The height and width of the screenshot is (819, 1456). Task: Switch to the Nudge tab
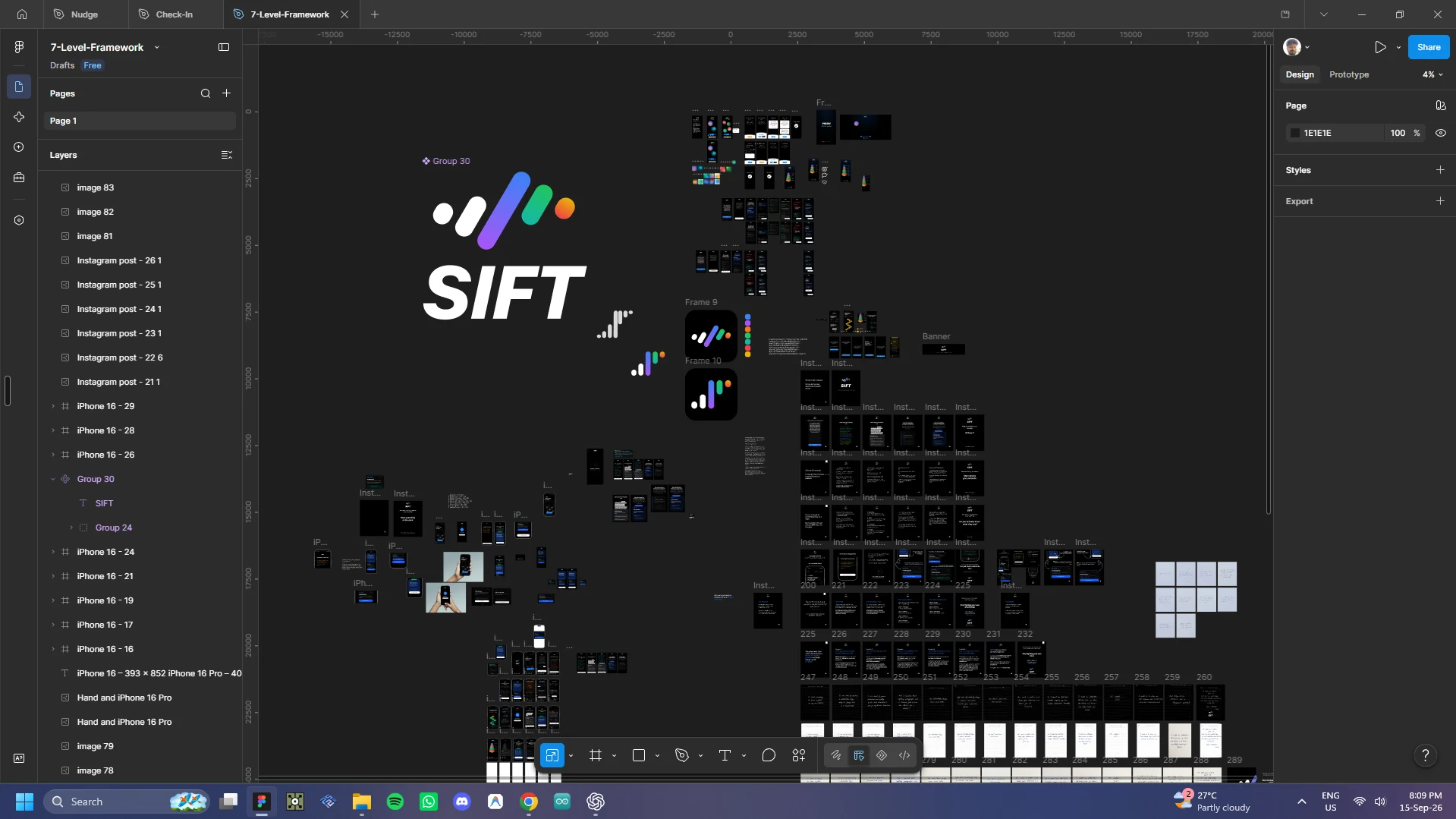coord(84,14)
